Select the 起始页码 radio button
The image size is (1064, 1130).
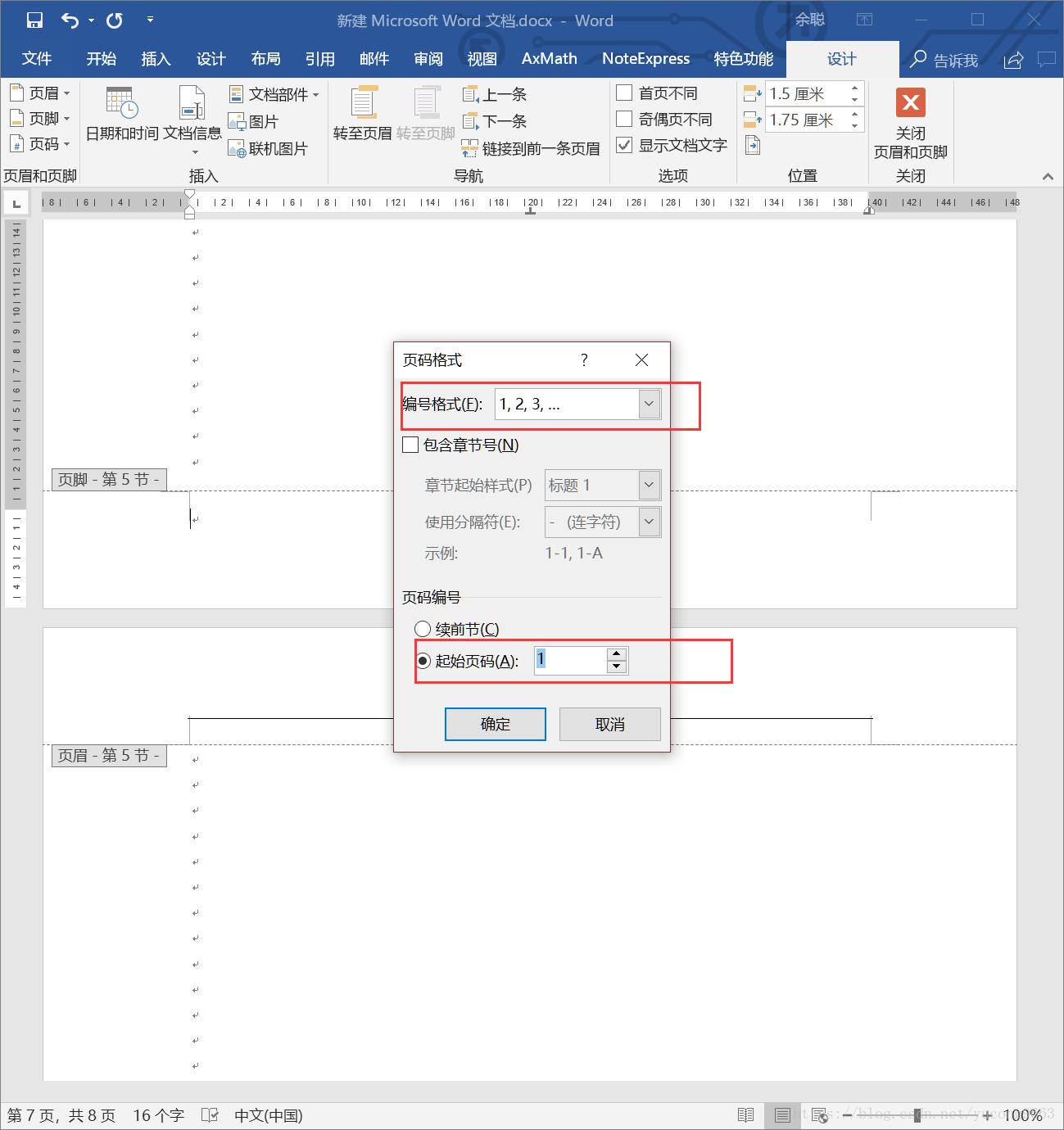[423, 661]
